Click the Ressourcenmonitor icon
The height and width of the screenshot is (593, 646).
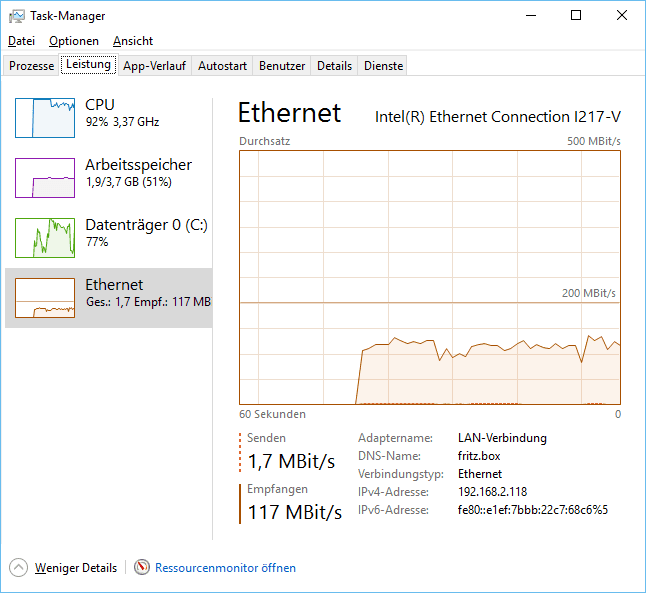click(142, 568)
